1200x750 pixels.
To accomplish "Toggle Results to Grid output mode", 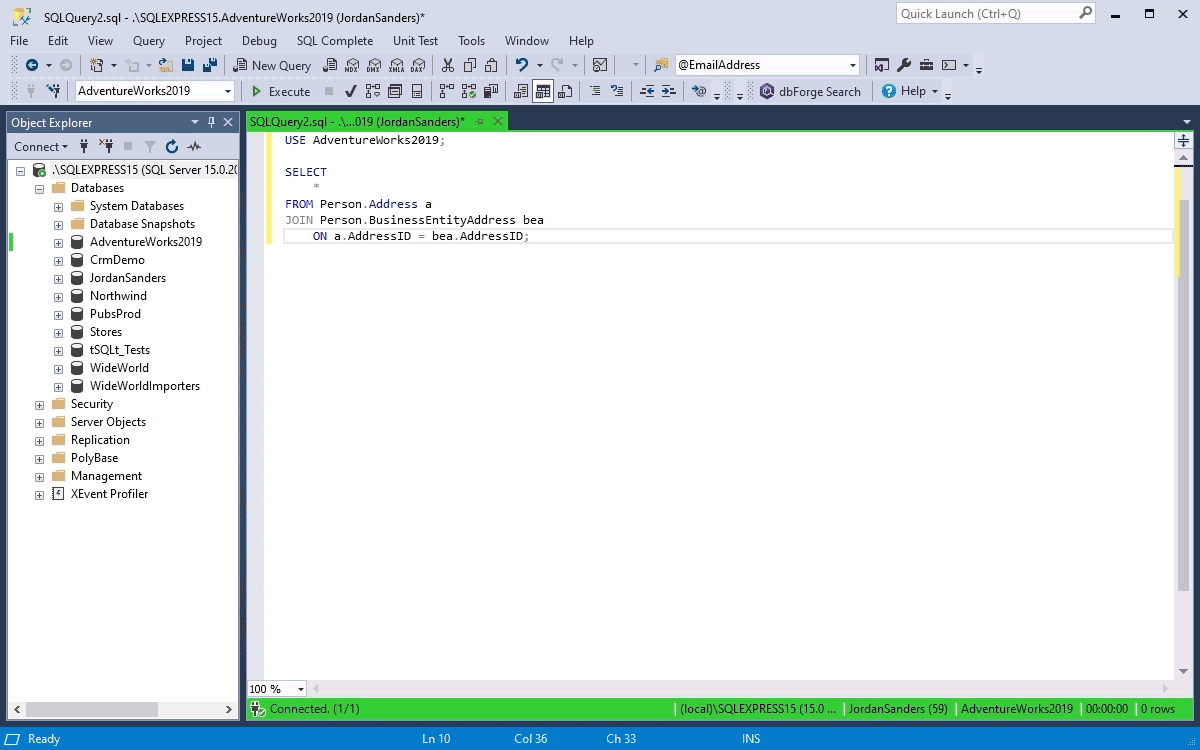I will pyautogui.click(x=543, y=91).
